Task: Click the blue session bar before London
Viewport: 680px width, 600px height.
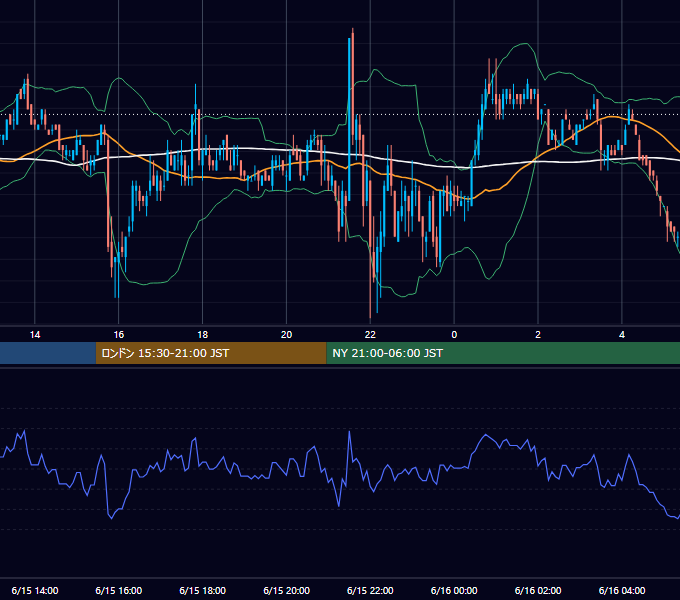Action: coord(48,353)
